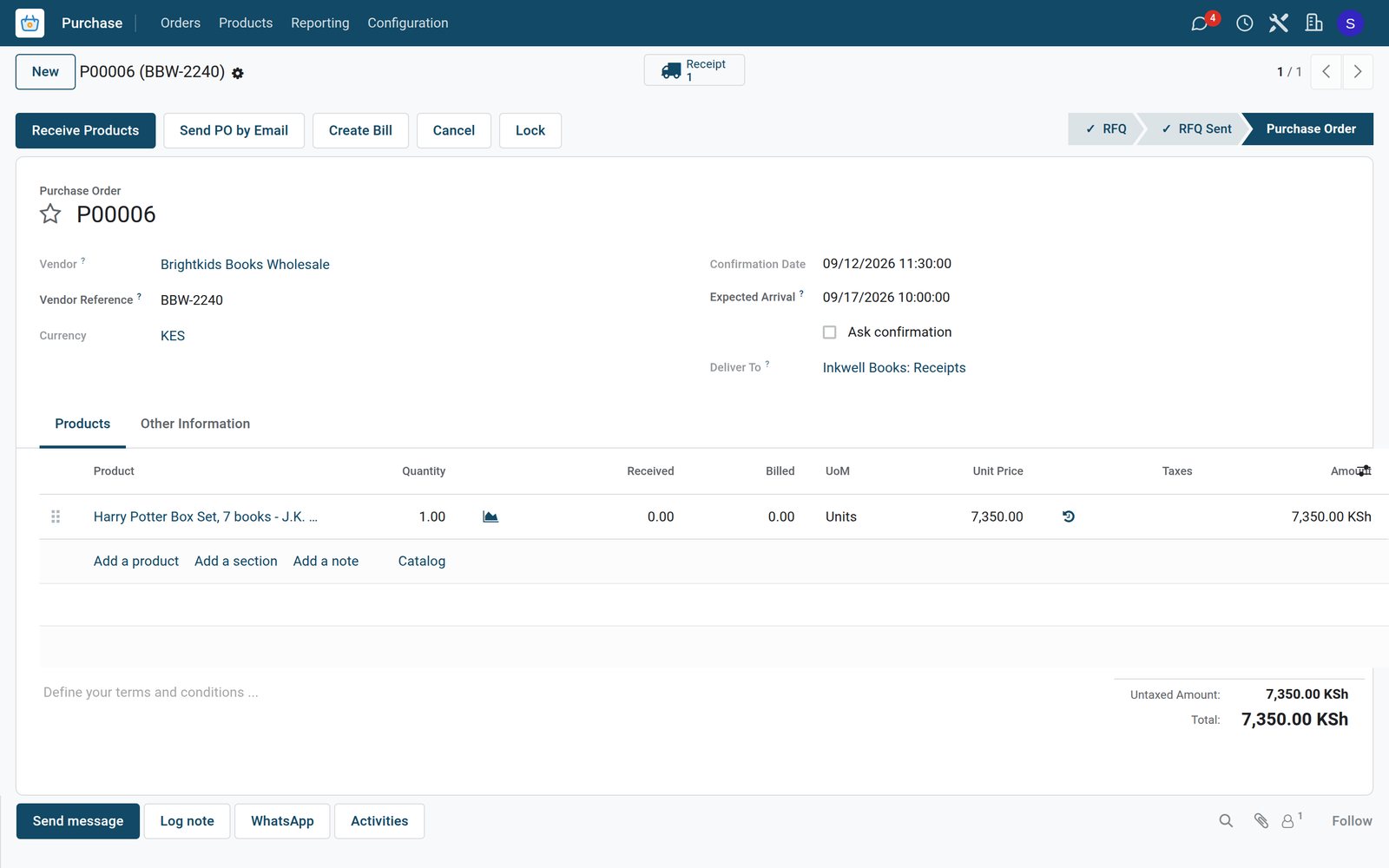Click Follow in the chatter

coord(1352,821)
